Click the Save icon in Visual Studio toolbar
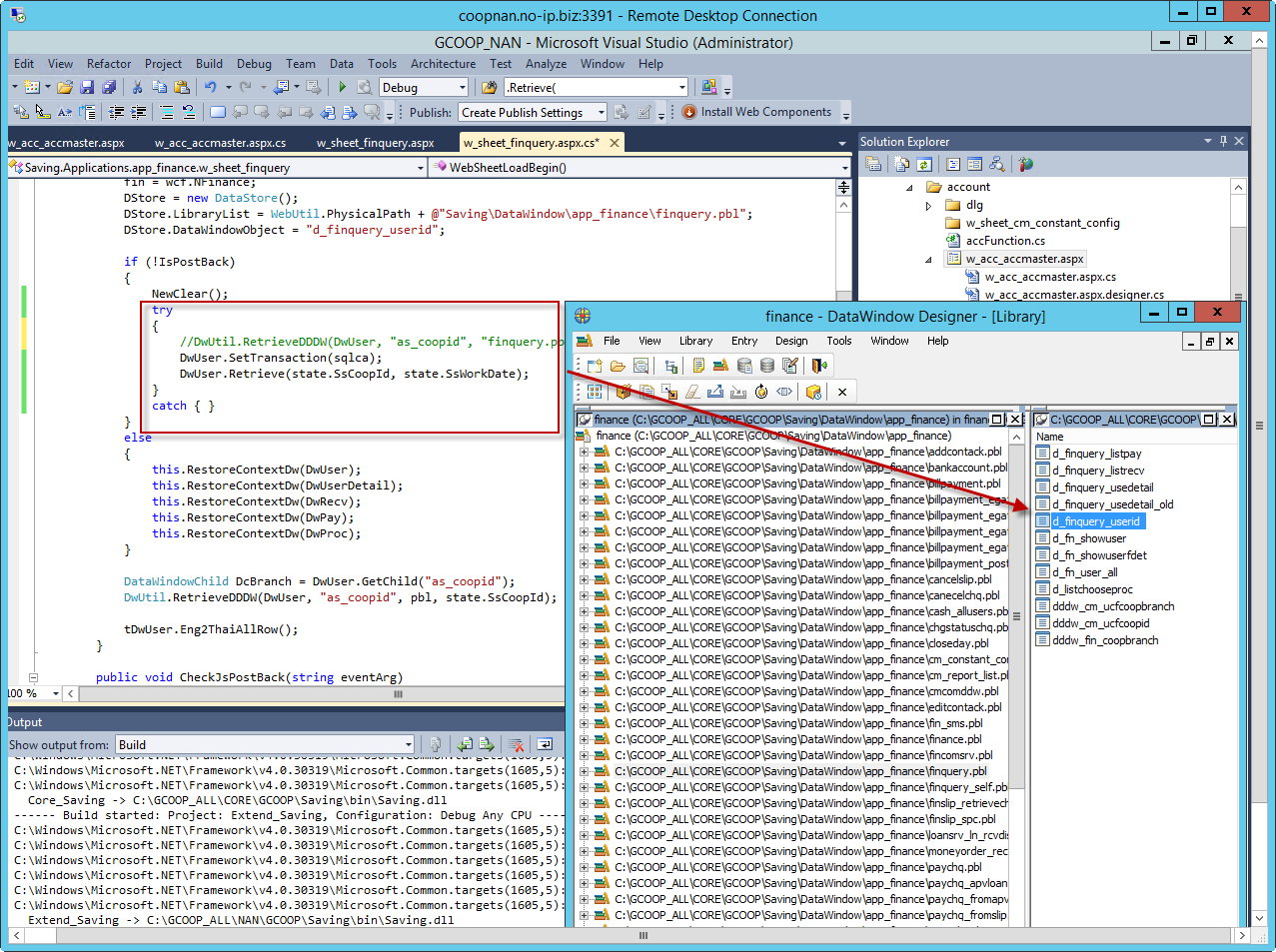This screenshot has width=1276, height=952. (x=87, y=88)
